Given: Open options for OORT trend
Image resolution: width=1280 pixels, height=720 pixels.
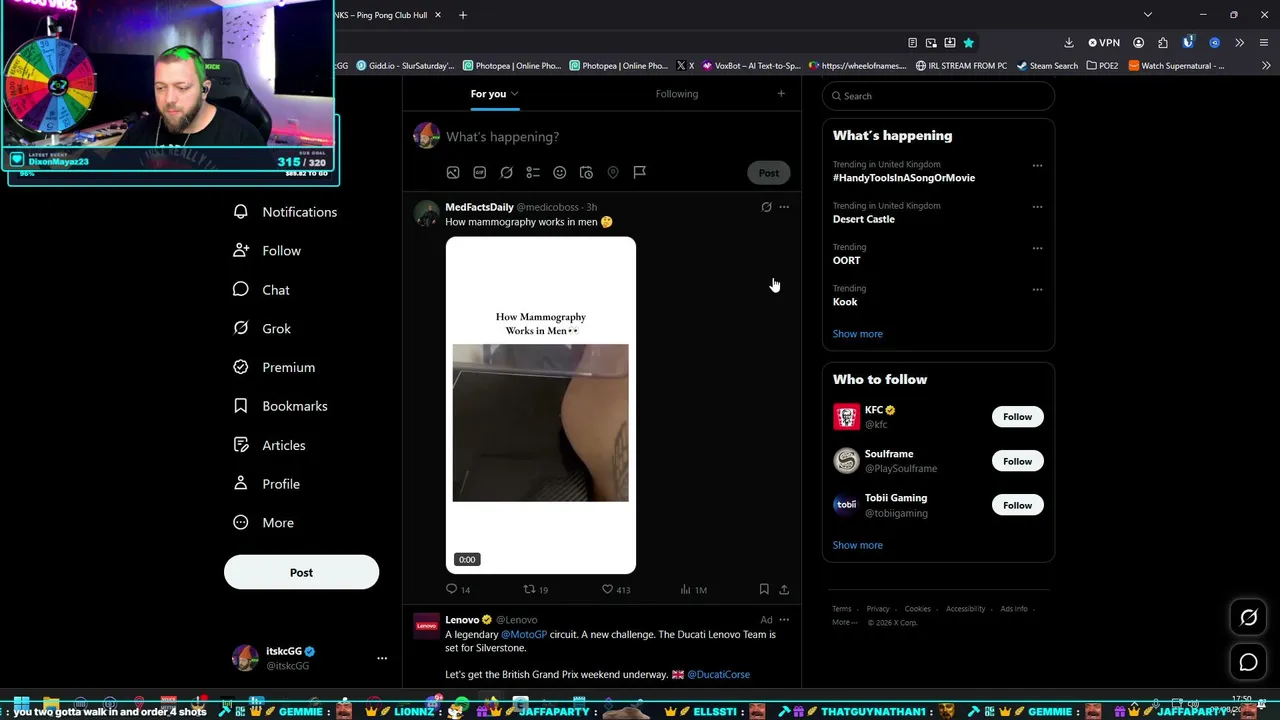Looking at the screenshot, I should click(1037, 248).
